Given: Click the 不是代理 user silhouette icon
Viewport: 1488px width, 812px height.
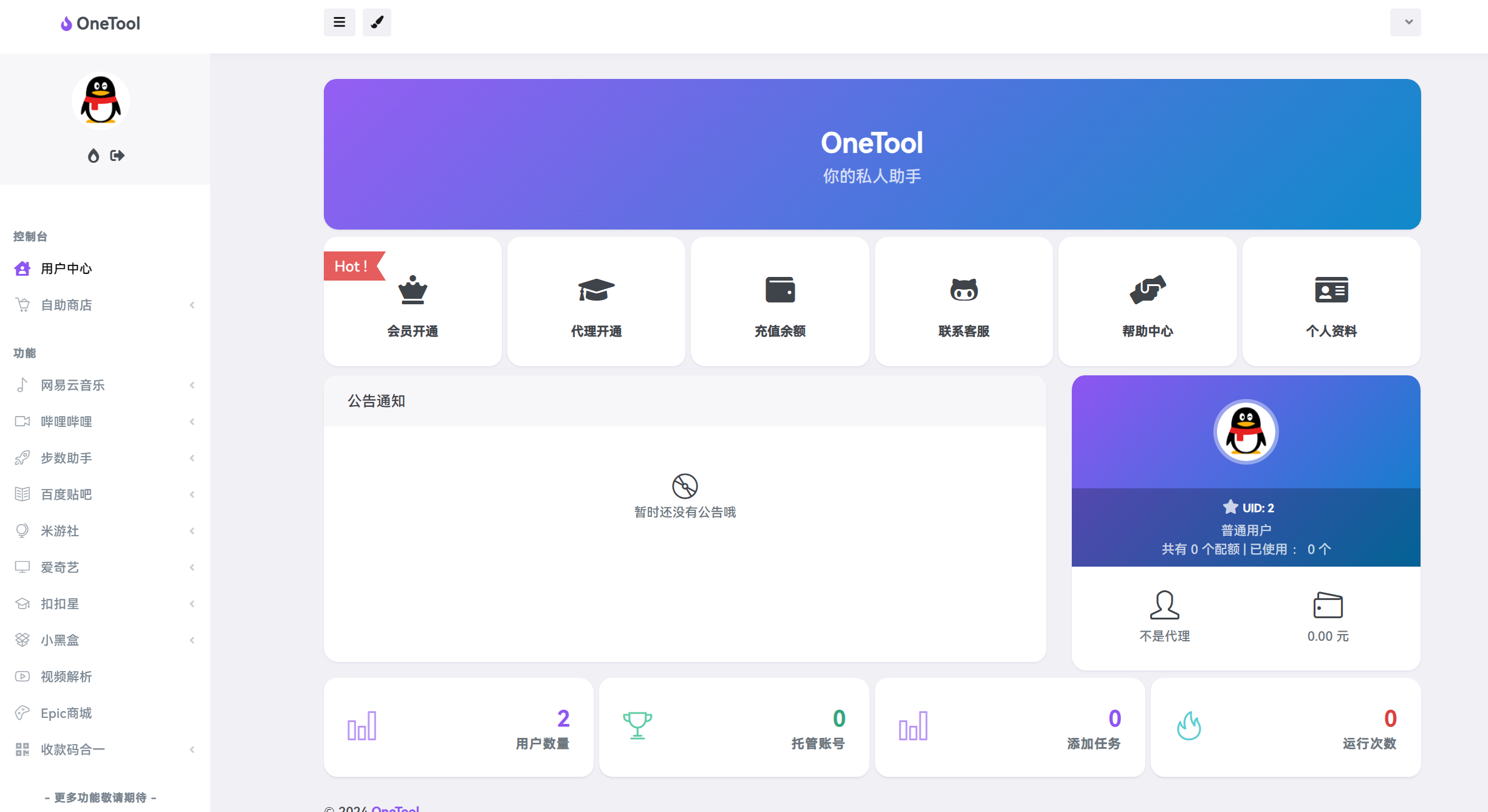Looking at the screenshot, I should [1164, 605].
